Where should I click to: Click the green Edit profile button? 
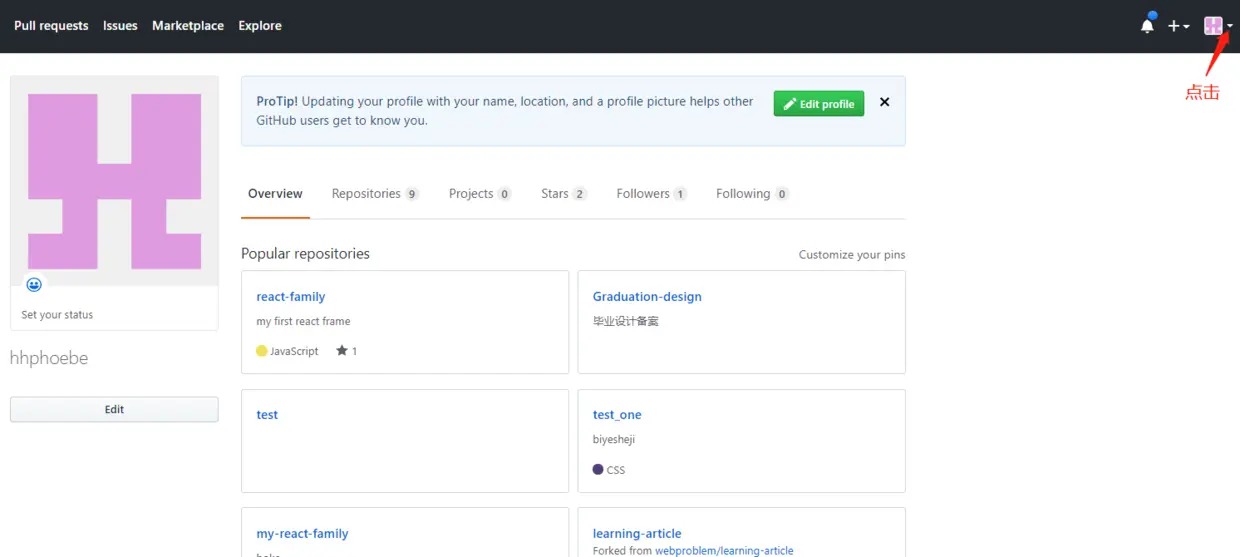coord(818,104)
